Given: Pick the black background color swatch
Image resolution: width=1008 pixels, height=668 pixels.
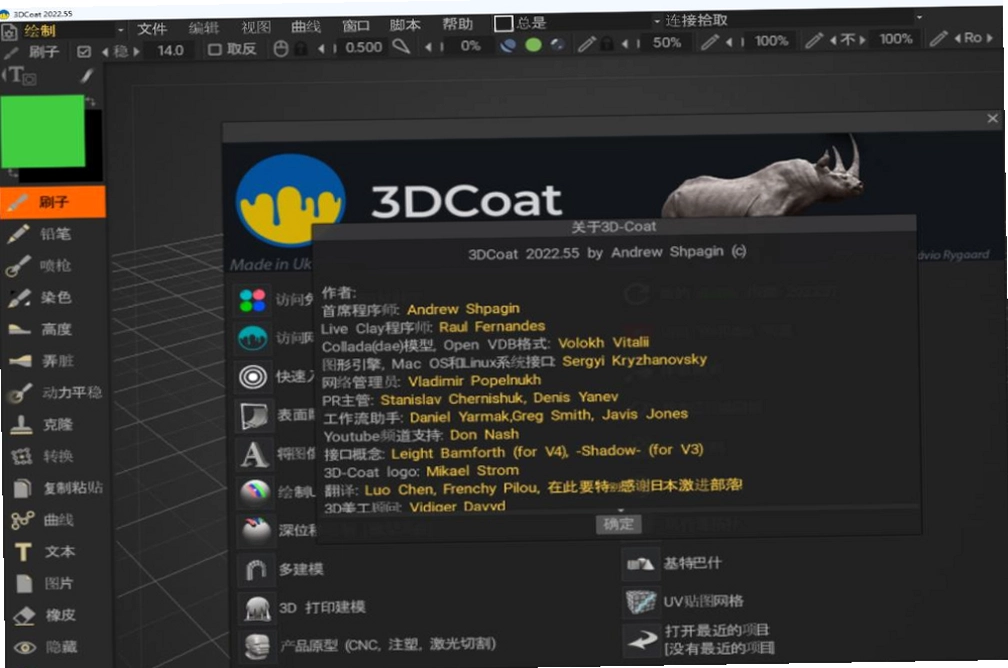Looking at the screenshot, I should [x=94, y=145].
